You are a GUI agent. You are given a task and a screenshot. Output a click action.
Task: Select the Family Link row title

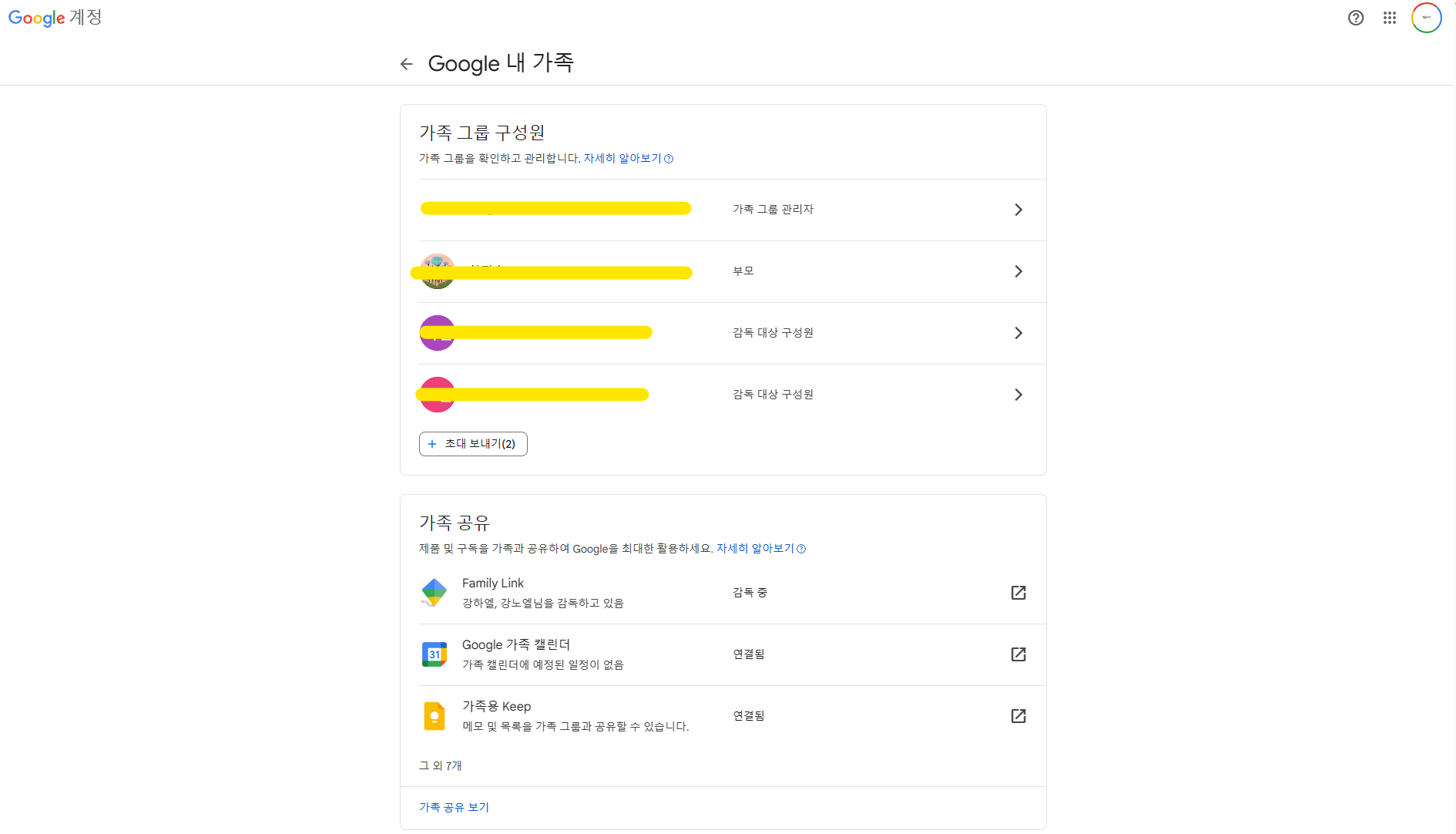[x=493, y=583]
